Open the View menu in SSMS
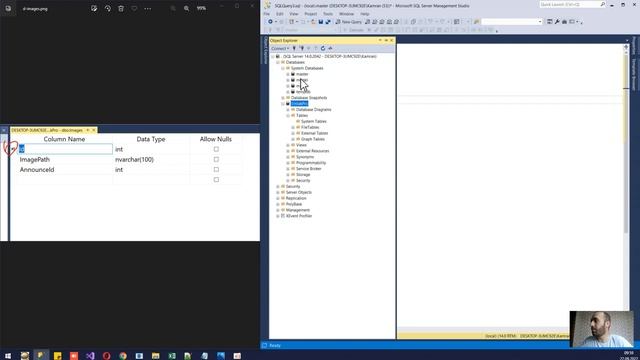The image size is (640, 360). pyautogui.click(x=294, y=14)
